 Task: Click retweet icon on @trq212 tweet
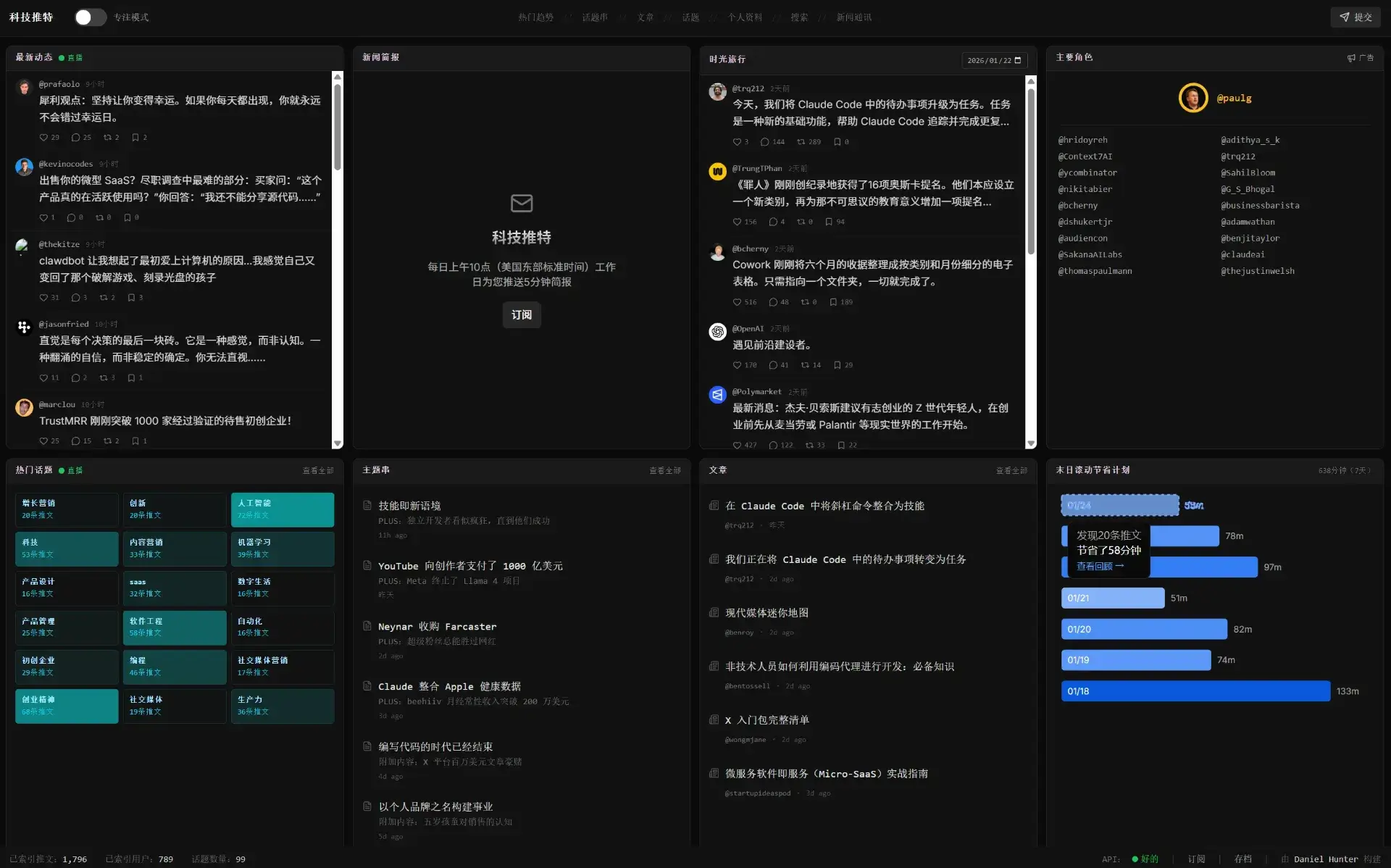(801, 142)
